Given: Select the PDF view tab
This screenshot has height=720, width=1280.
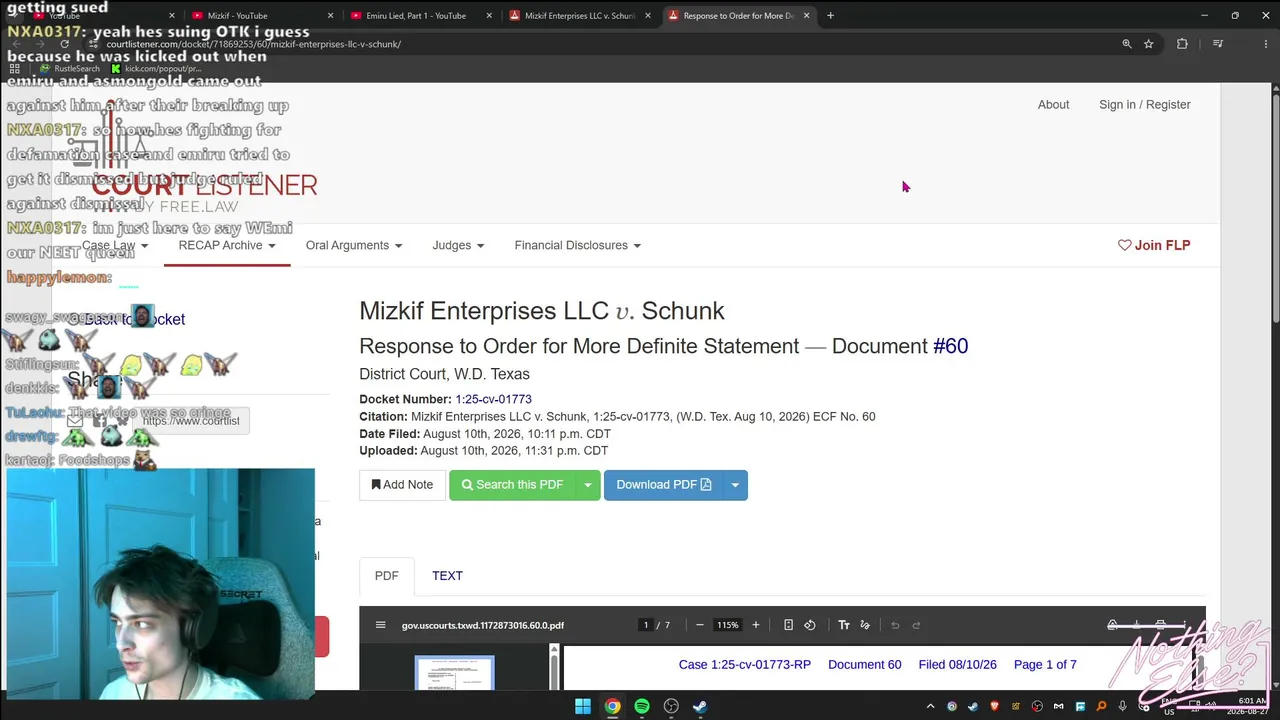Looking at the screenshot, I should 386,576.
